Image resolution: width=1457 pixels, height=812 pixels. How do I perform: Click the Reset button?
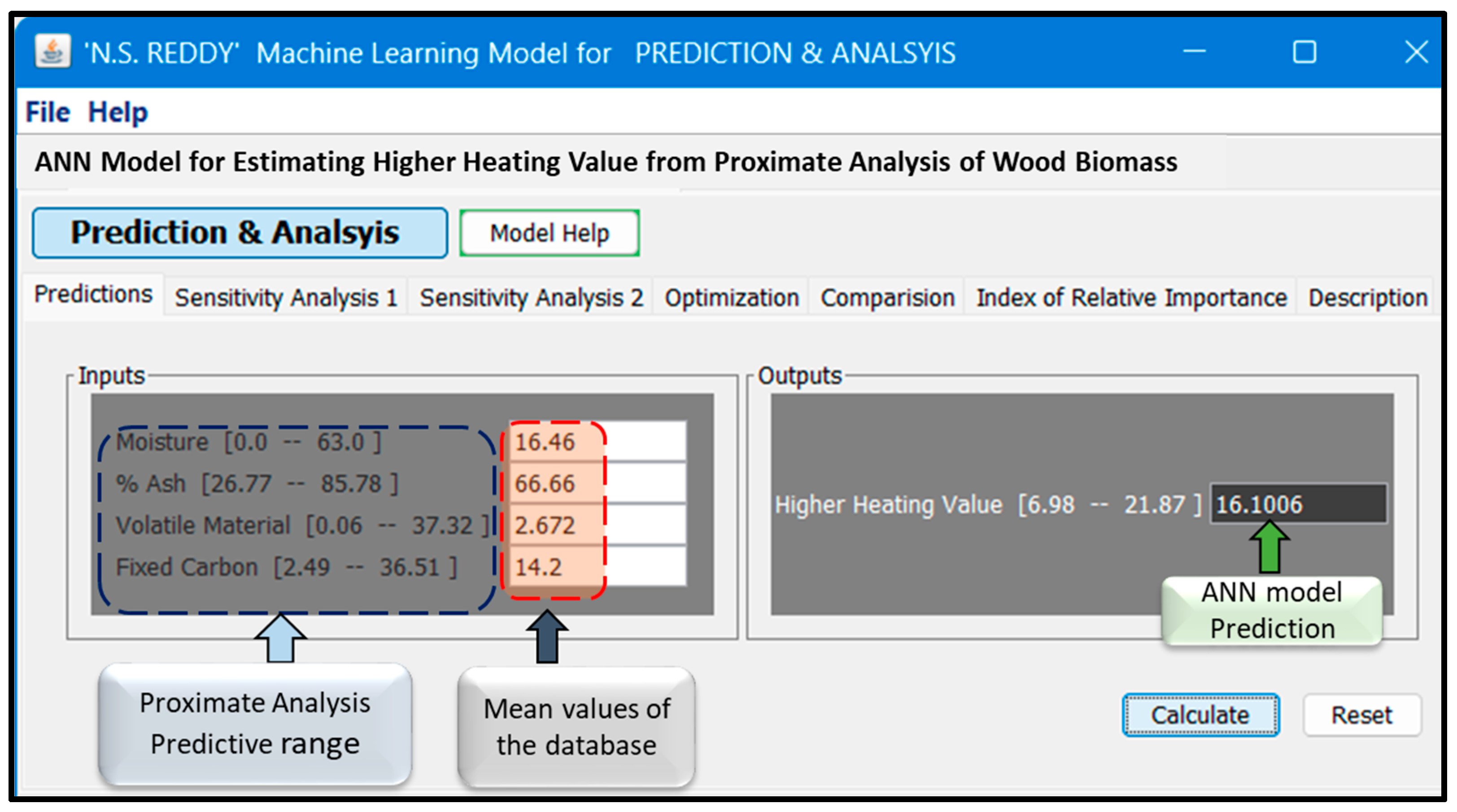point(1361,715)
